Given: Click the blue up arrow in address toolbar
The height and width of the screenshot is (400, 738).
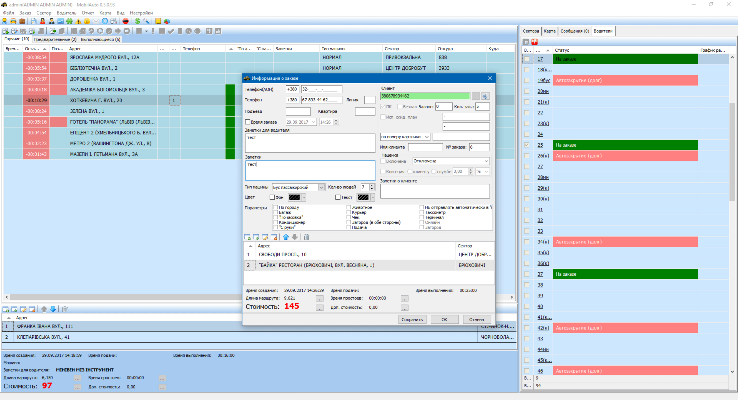Looking at the screenshot, I should (x=287, y=236).
